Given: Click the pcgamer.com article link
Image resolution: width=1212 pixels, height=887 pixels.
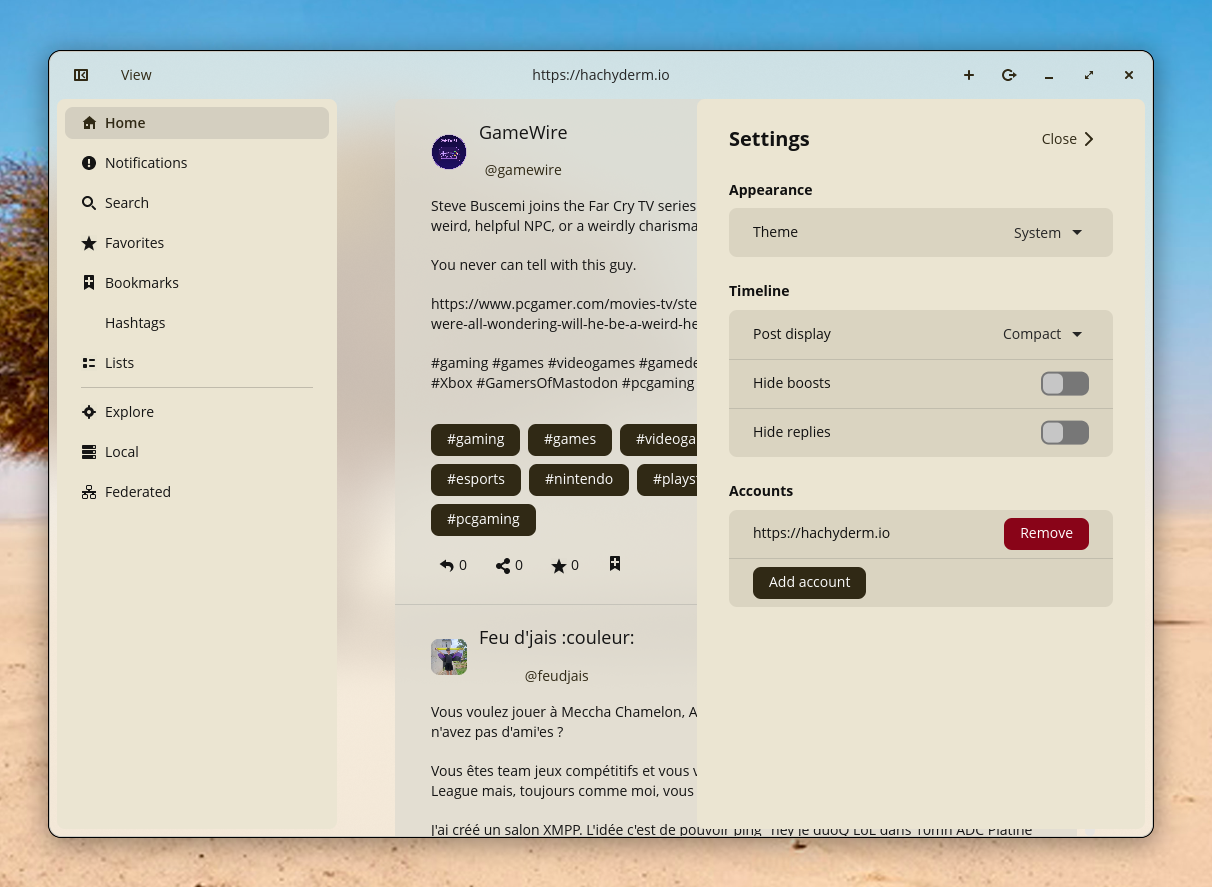Looking at the screenshot, I should click(x=564, y=314).
